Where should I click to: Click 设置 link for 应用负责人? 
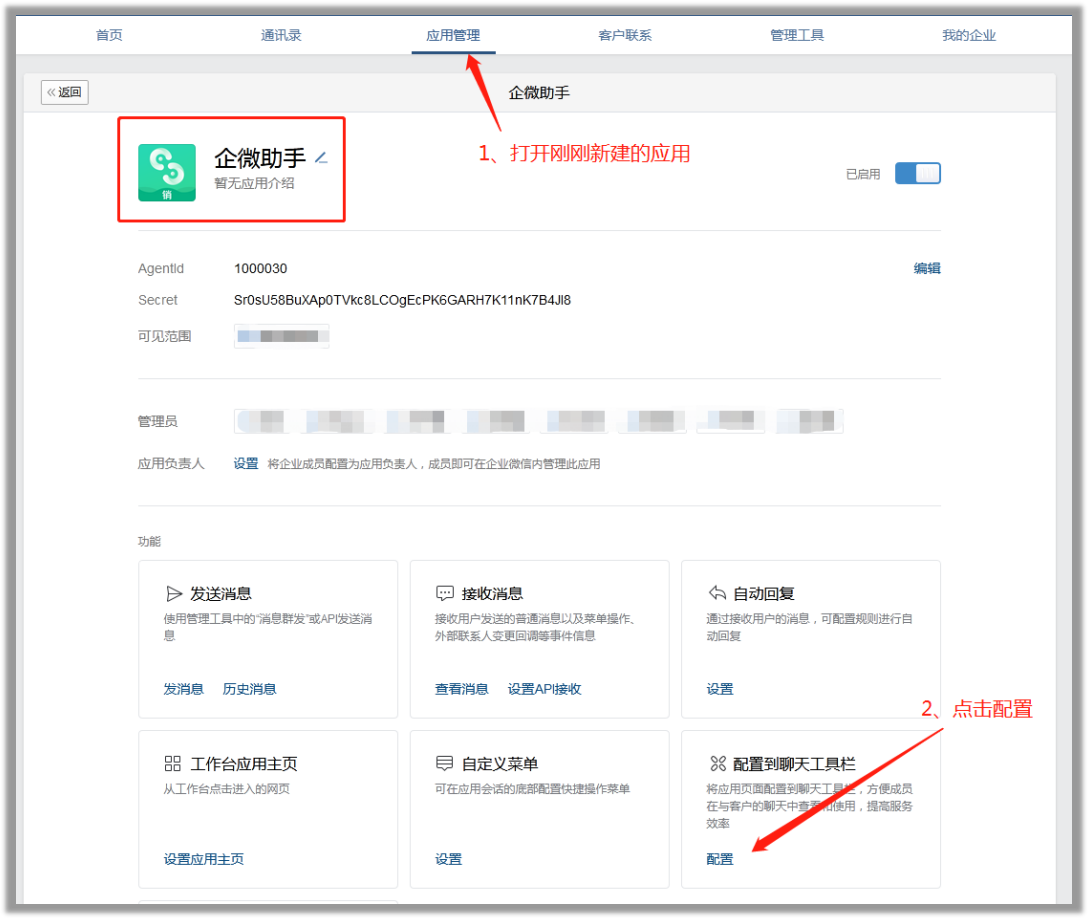pos(246,464)
